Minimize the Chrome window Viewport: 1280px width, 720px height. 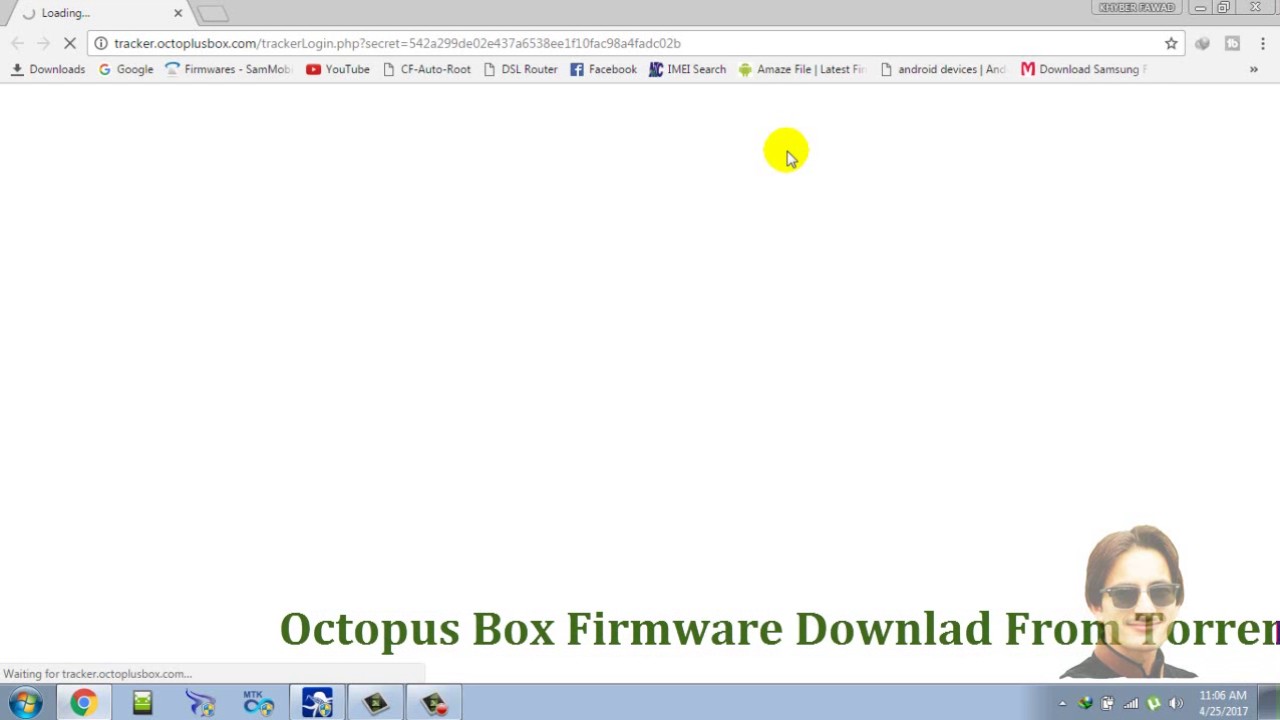pos(1199,8)
